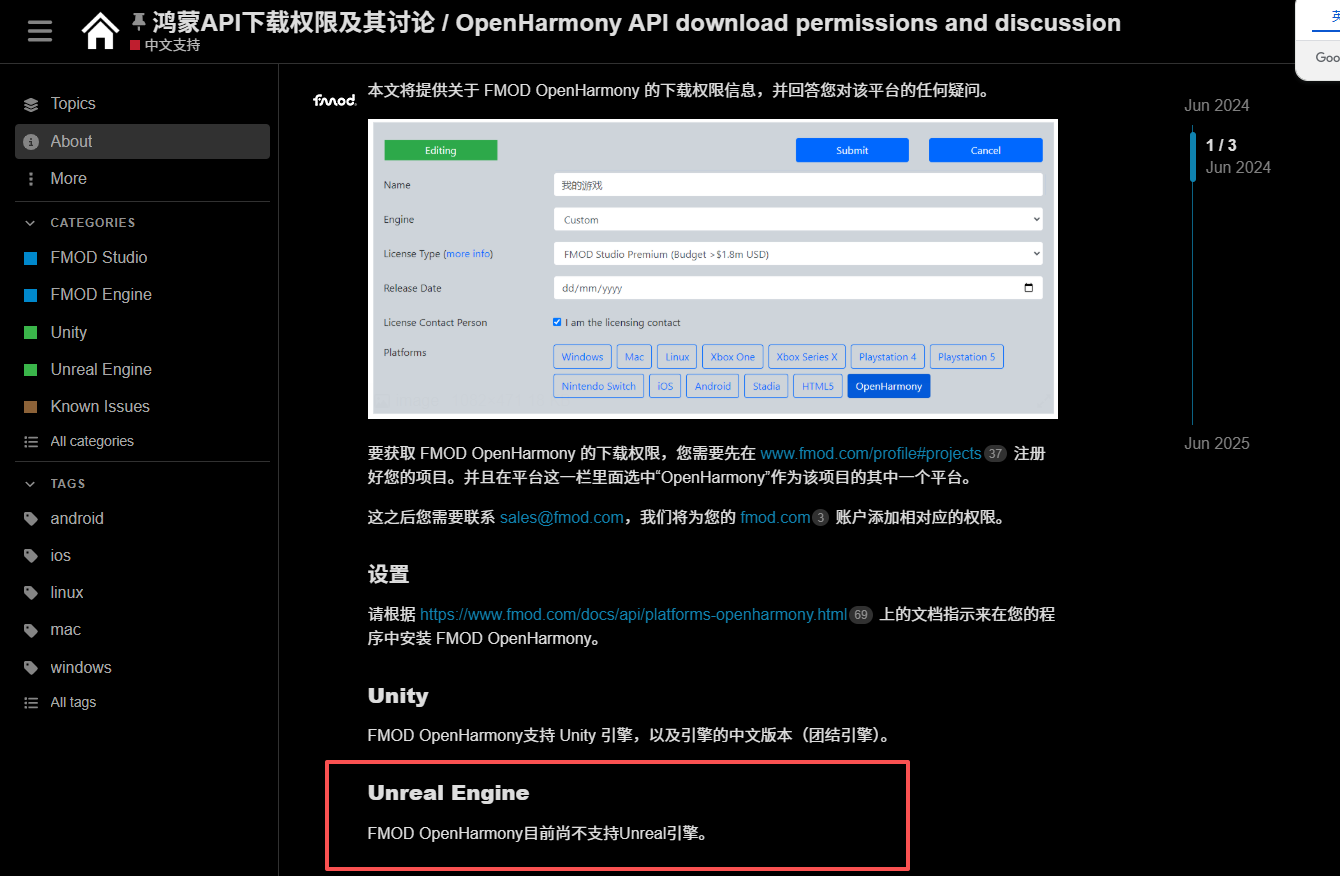Toggle the Playstation 4 platform button
This screenshot has height=876, width=1340.
pos(888,357)
